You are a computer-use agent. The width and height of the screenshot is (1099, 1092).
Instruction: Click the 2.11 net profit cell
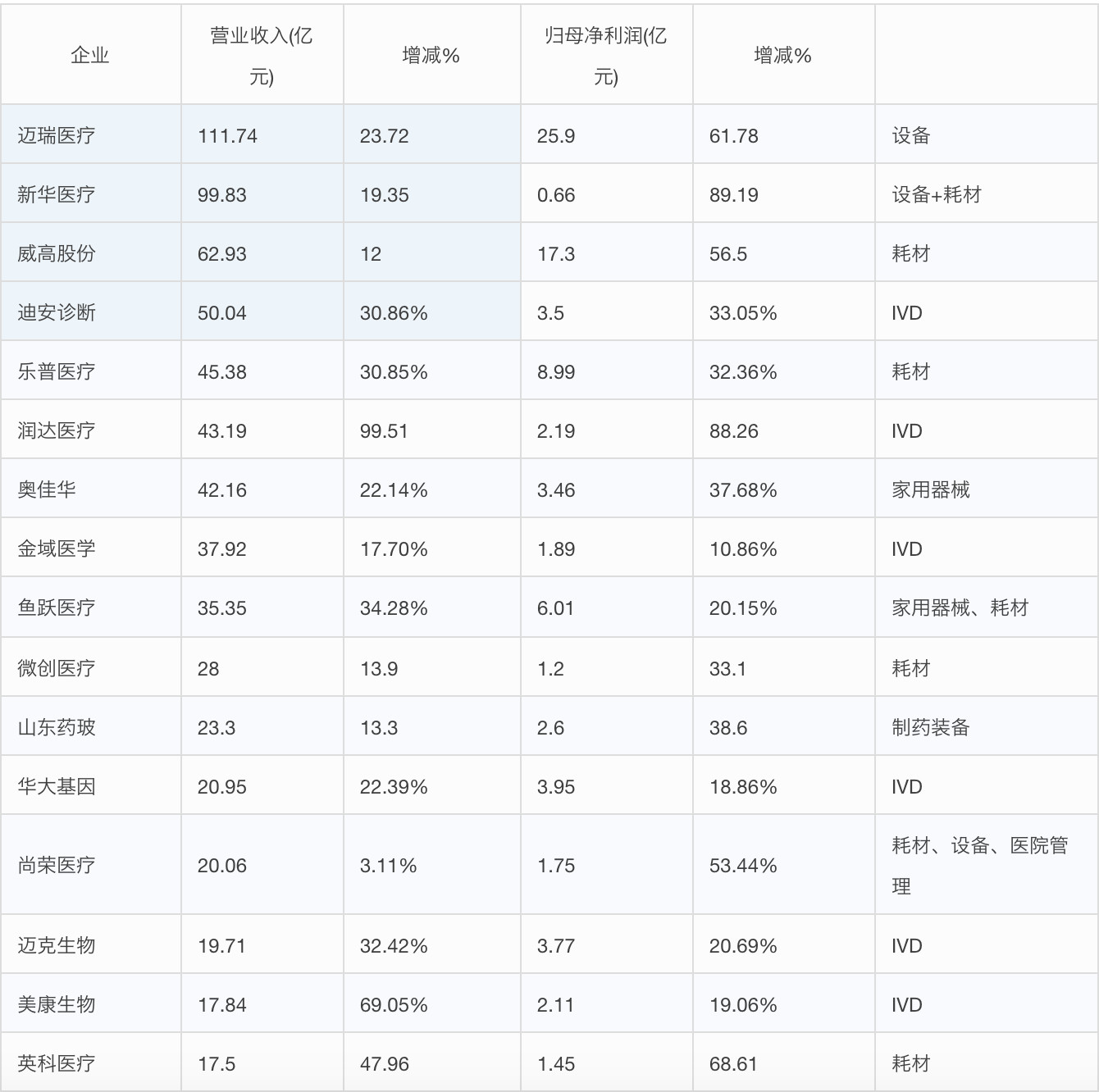(x=607, y=1003)
